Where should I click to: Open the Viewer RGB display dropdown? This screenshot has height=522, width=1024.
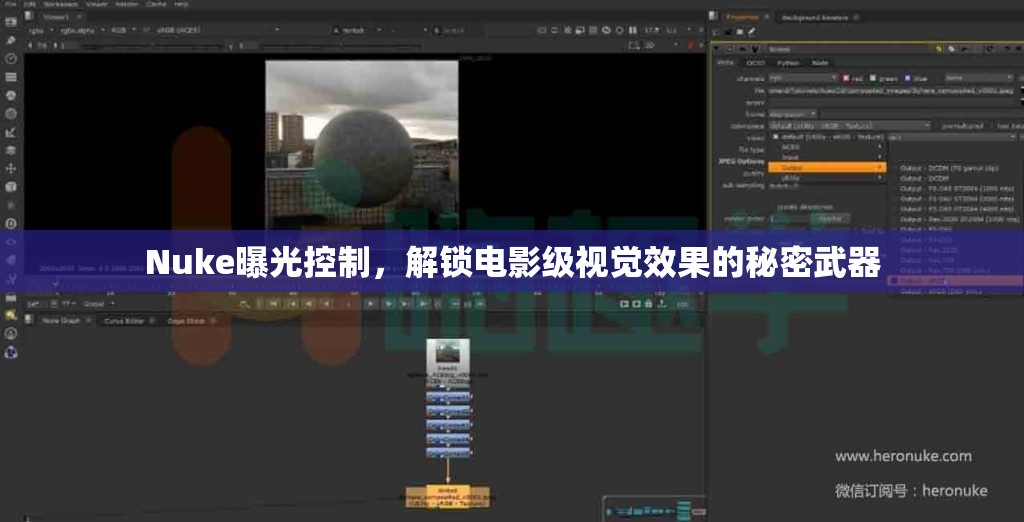click(123, 30)
